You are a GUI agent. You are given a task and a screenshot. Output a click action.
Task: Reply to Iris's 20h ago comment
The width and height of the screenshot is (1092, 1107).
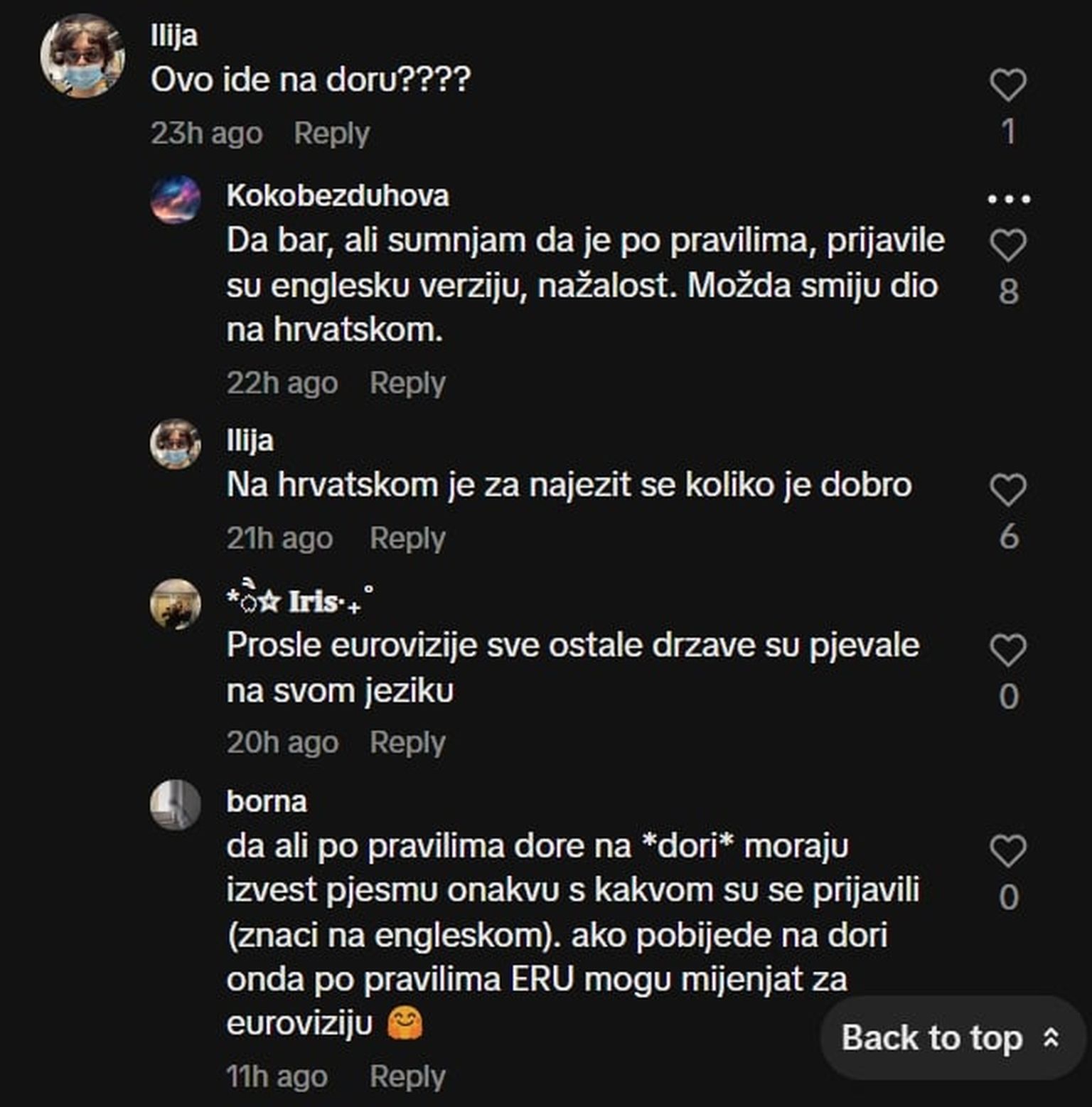(x=407, y=742)
